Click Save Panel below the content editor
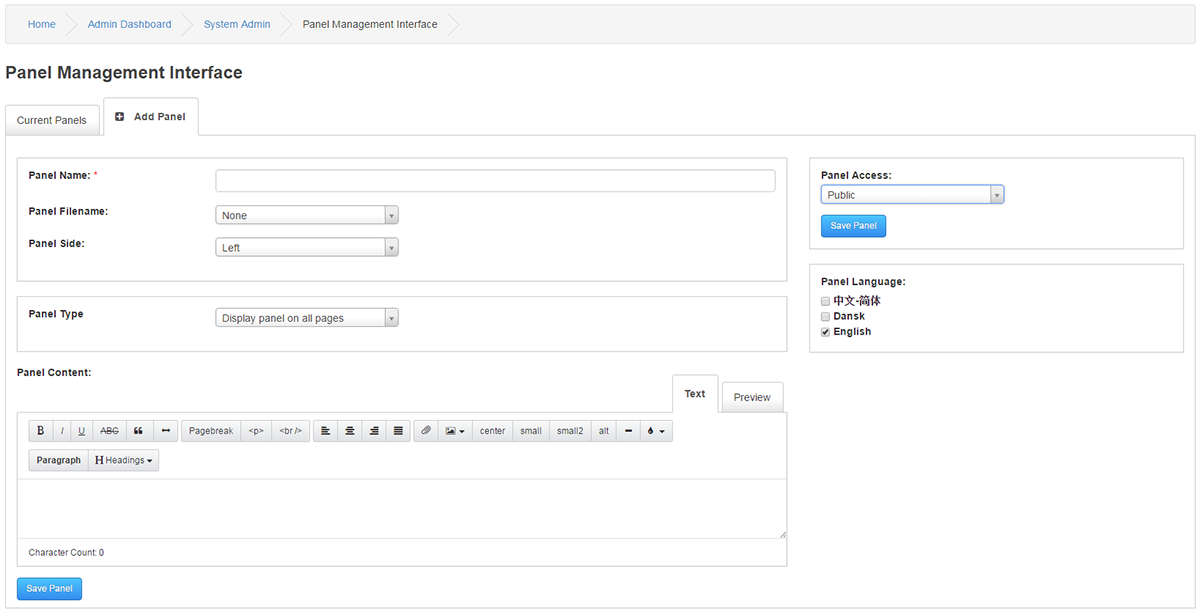Screen dimensions: 1200x615 pos(49,589)
